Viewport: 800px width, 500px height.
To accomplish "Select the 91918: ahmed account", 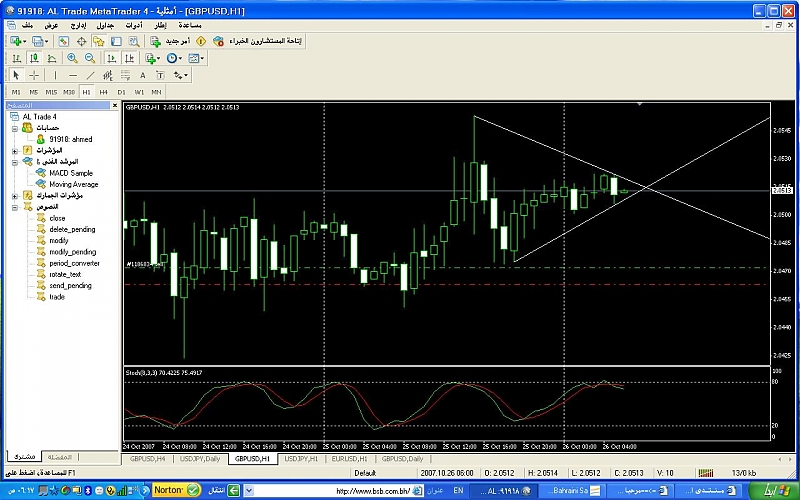I will coord(70,139).
